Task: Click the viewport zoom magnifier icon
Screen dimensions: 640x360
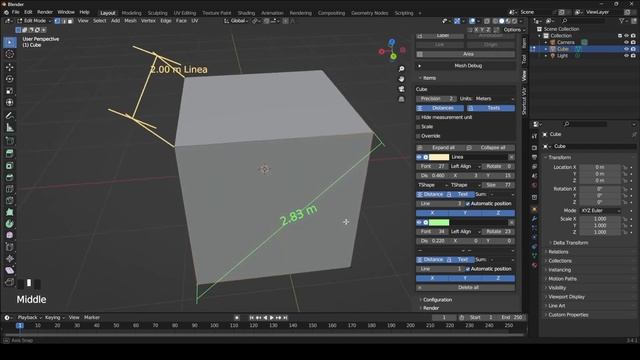Action: (x=402, y=69)
